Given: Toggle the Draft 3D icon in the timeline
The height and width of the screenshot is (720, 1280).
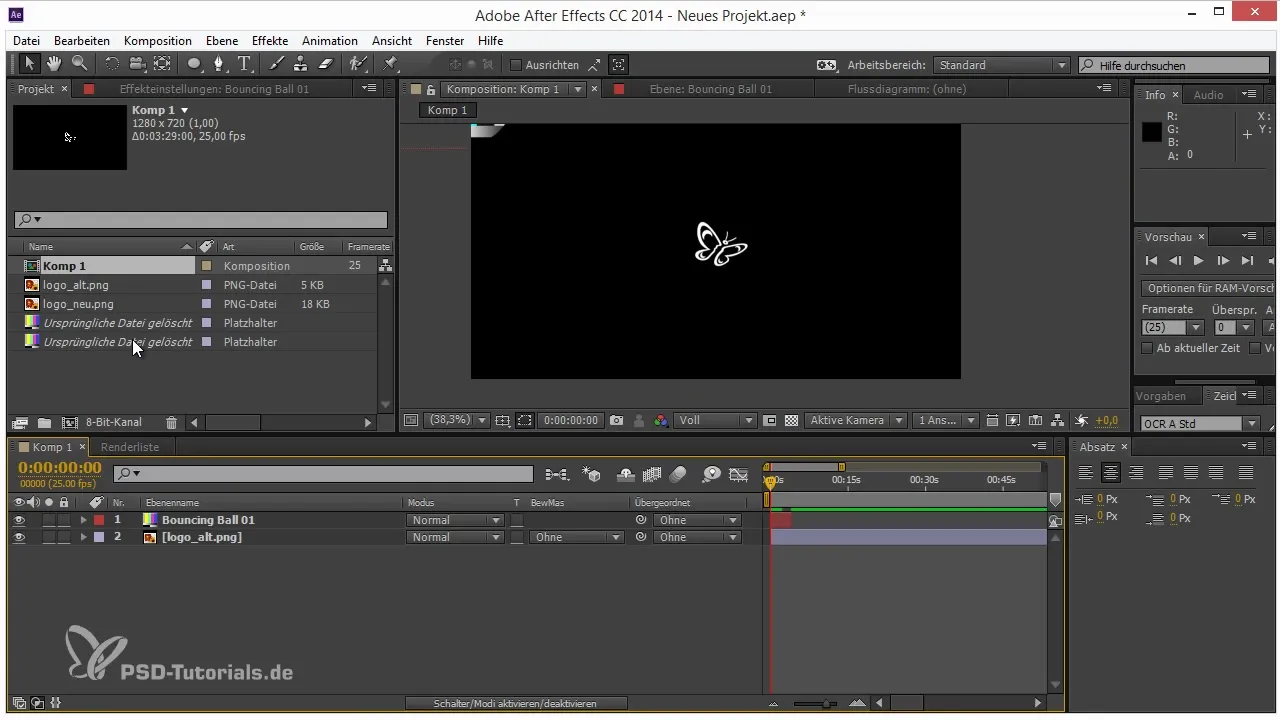Looking at the screenshot, I should 592,474.
